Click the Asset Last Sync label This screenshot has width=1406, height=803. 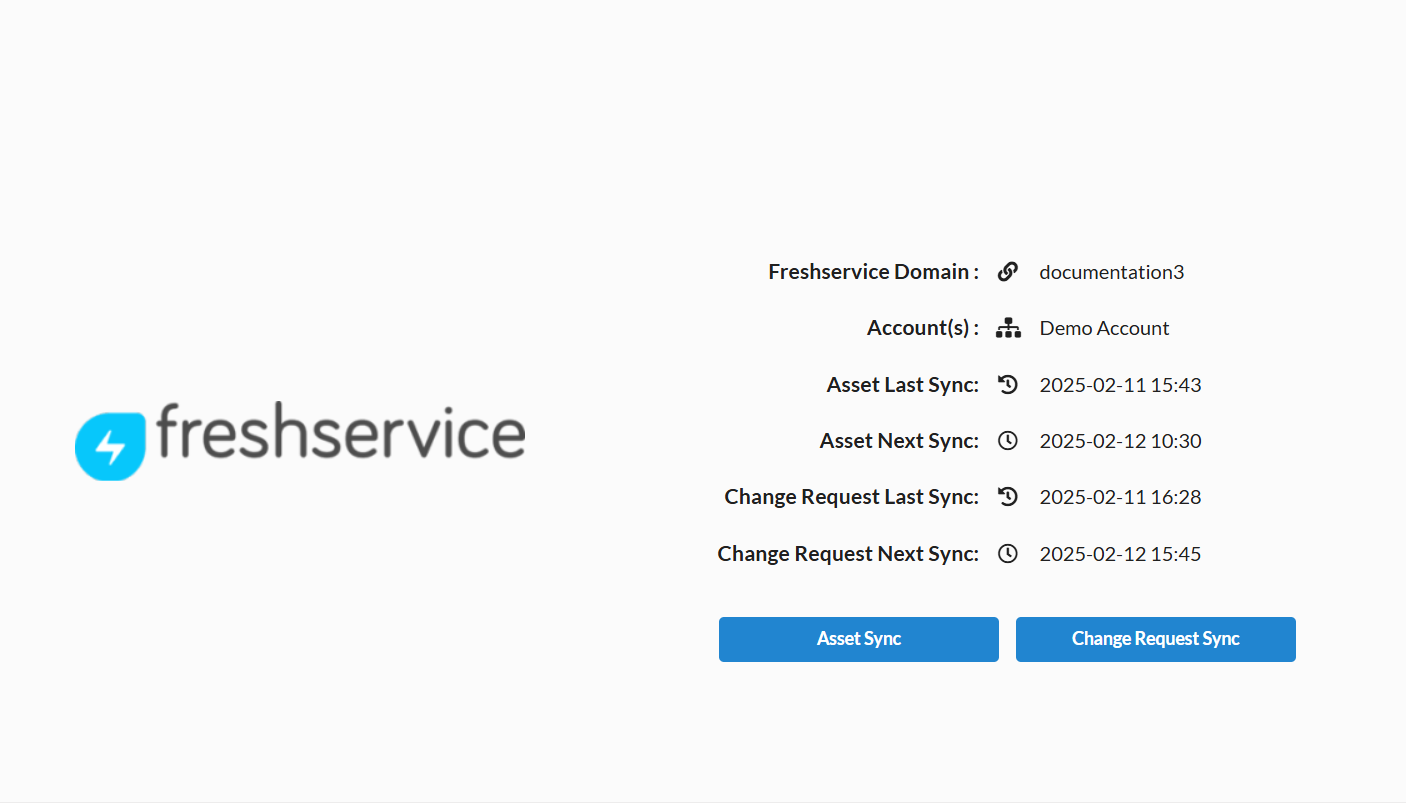pos(902,385)
